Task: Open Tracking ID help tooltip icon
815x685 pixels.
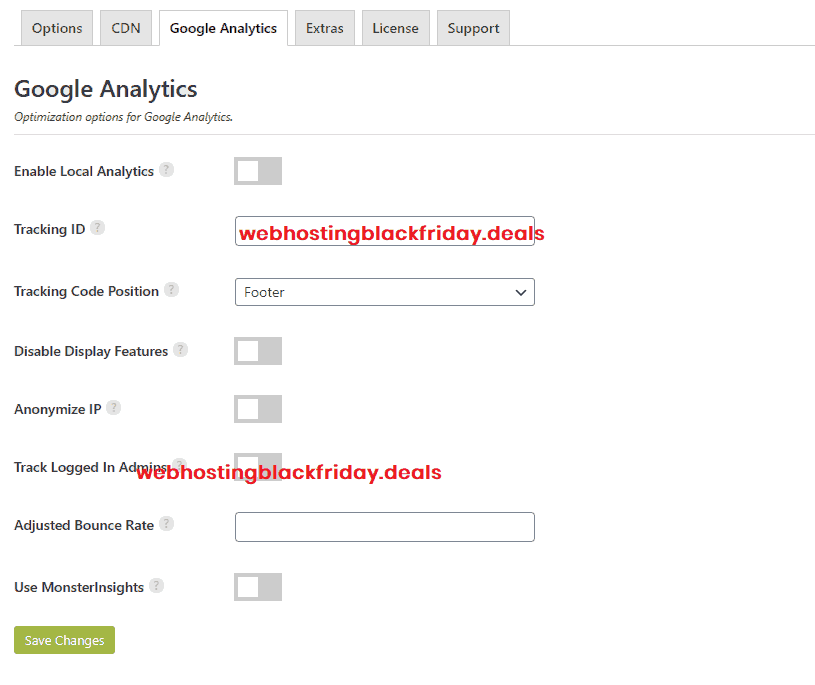Action: 97,228
